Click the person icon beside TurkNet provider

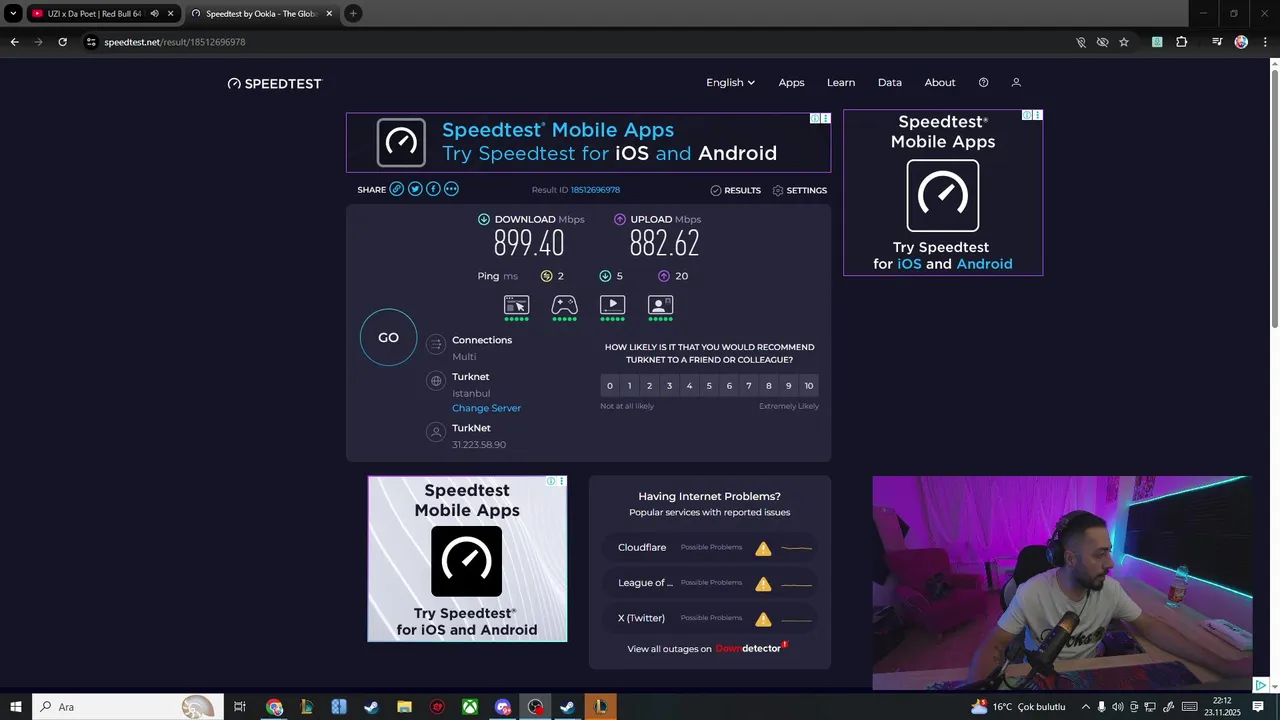(x=435, y=432)
